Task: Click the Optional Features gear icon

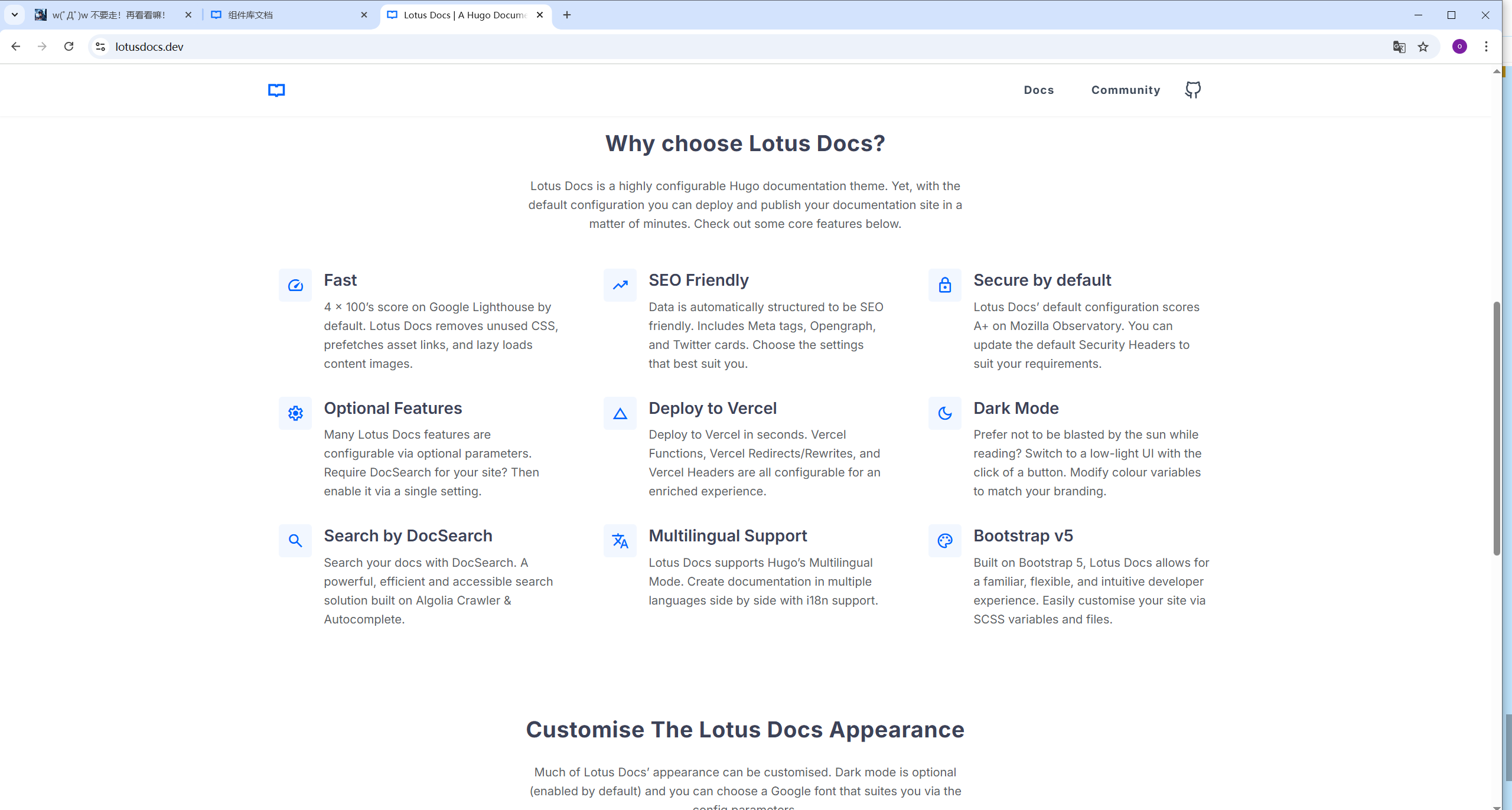Action: coord(295,413)
